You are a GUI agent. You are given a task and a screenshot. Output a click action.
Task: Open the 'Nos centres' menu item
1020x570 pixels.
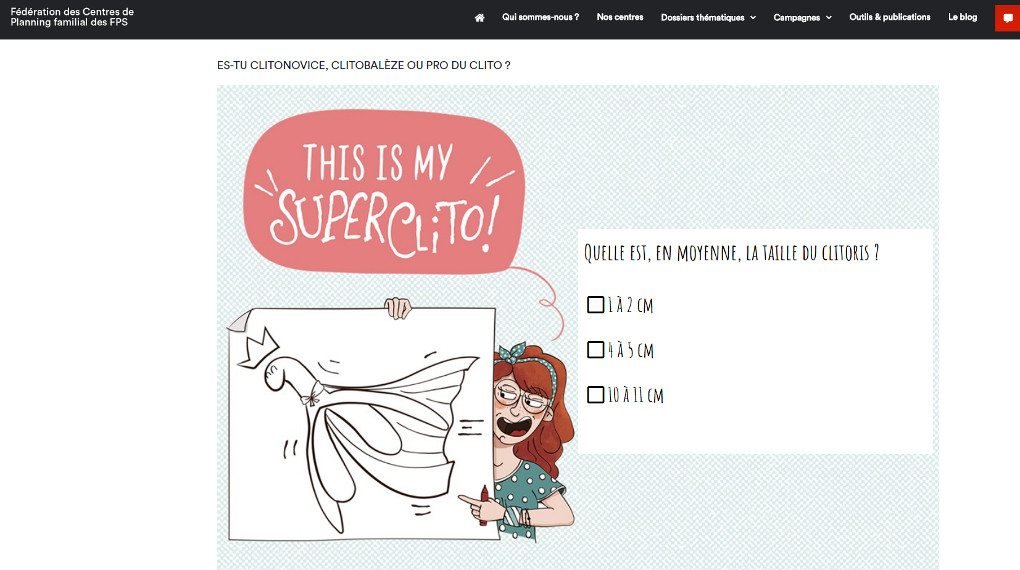point(620,17)
